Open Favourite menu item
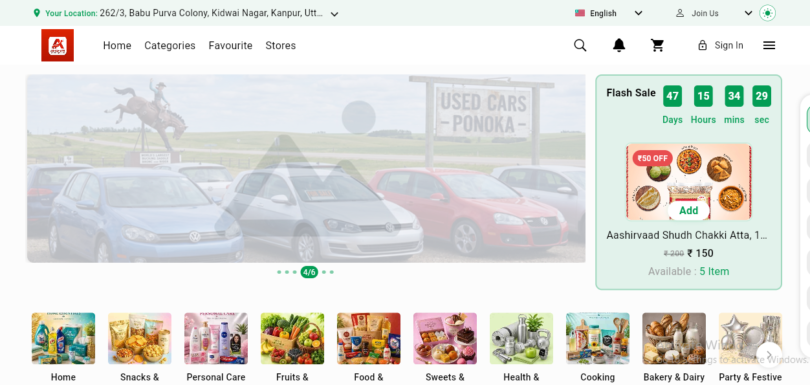 (x=230, y=45)
